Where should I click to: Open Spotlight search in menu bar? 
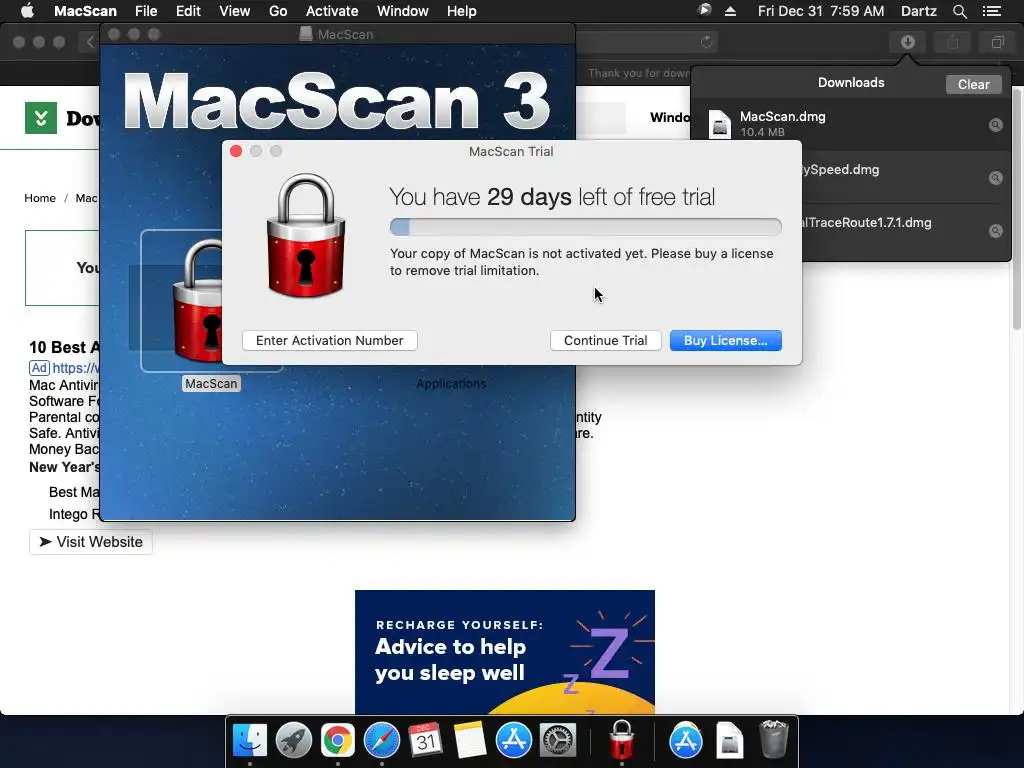coord(959,11)
